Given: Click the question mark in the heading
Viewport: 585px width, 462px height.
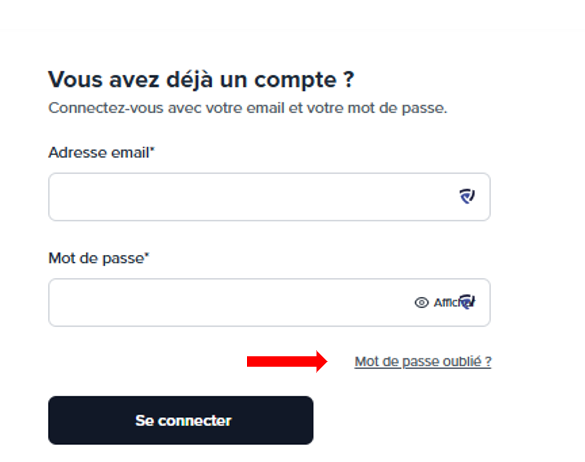Looking at the screenshot, I should [348, 79].
